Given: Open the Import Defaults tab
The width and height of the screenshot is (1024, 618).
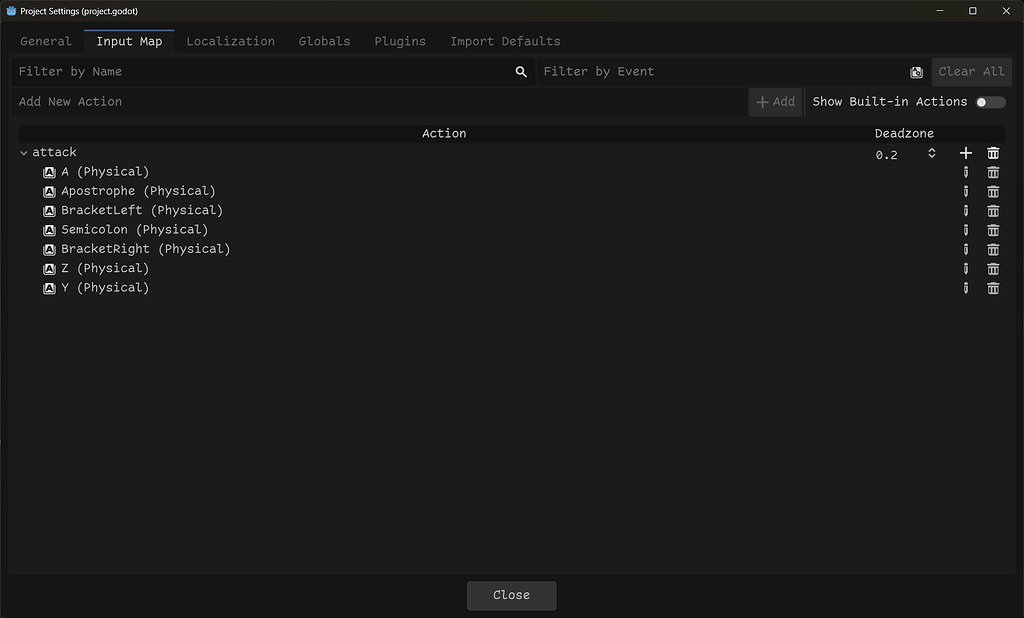Looking at the screenshot, I should point(504,41).
